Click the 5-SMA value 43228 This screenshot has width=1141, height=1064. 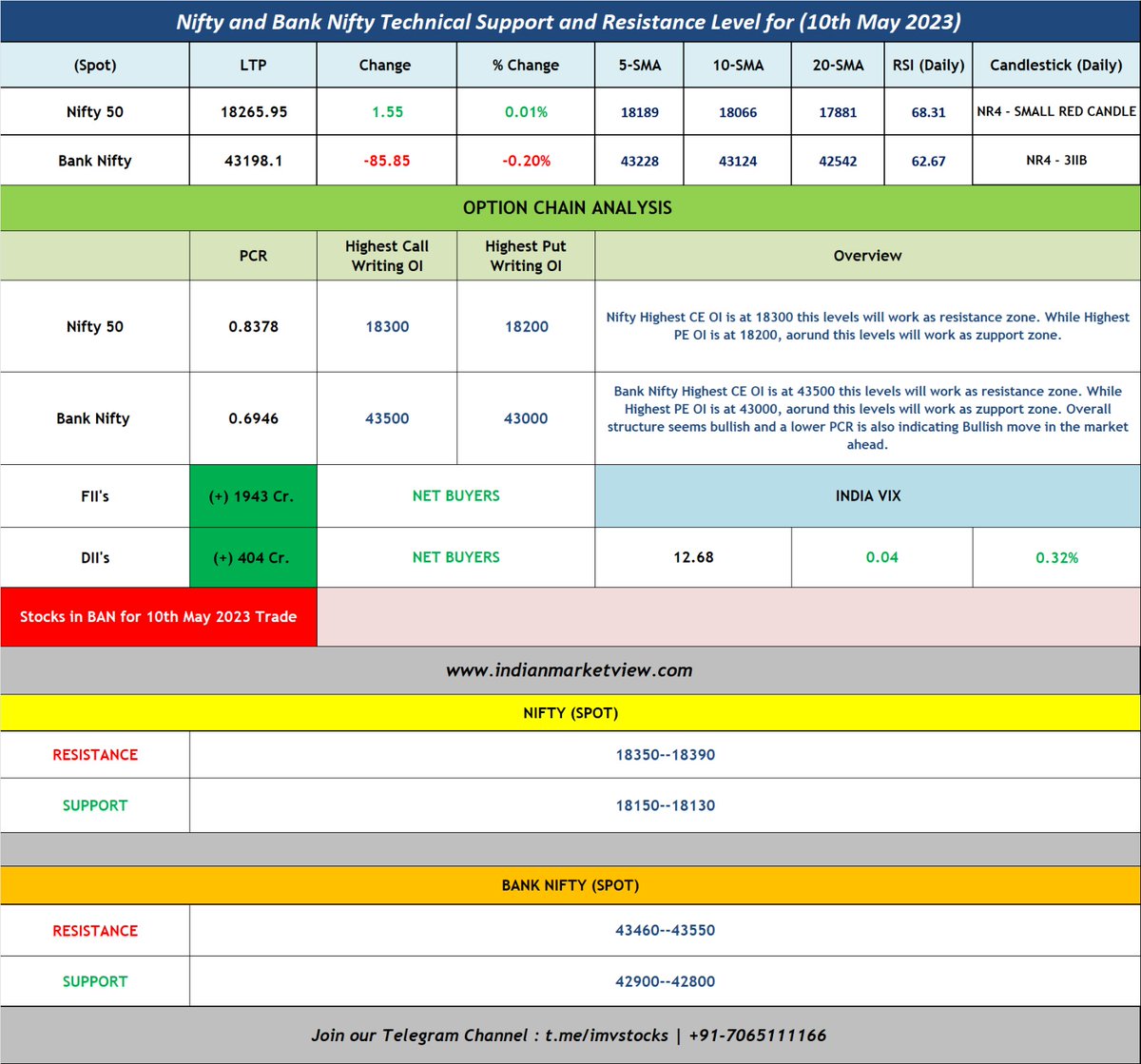641,161
